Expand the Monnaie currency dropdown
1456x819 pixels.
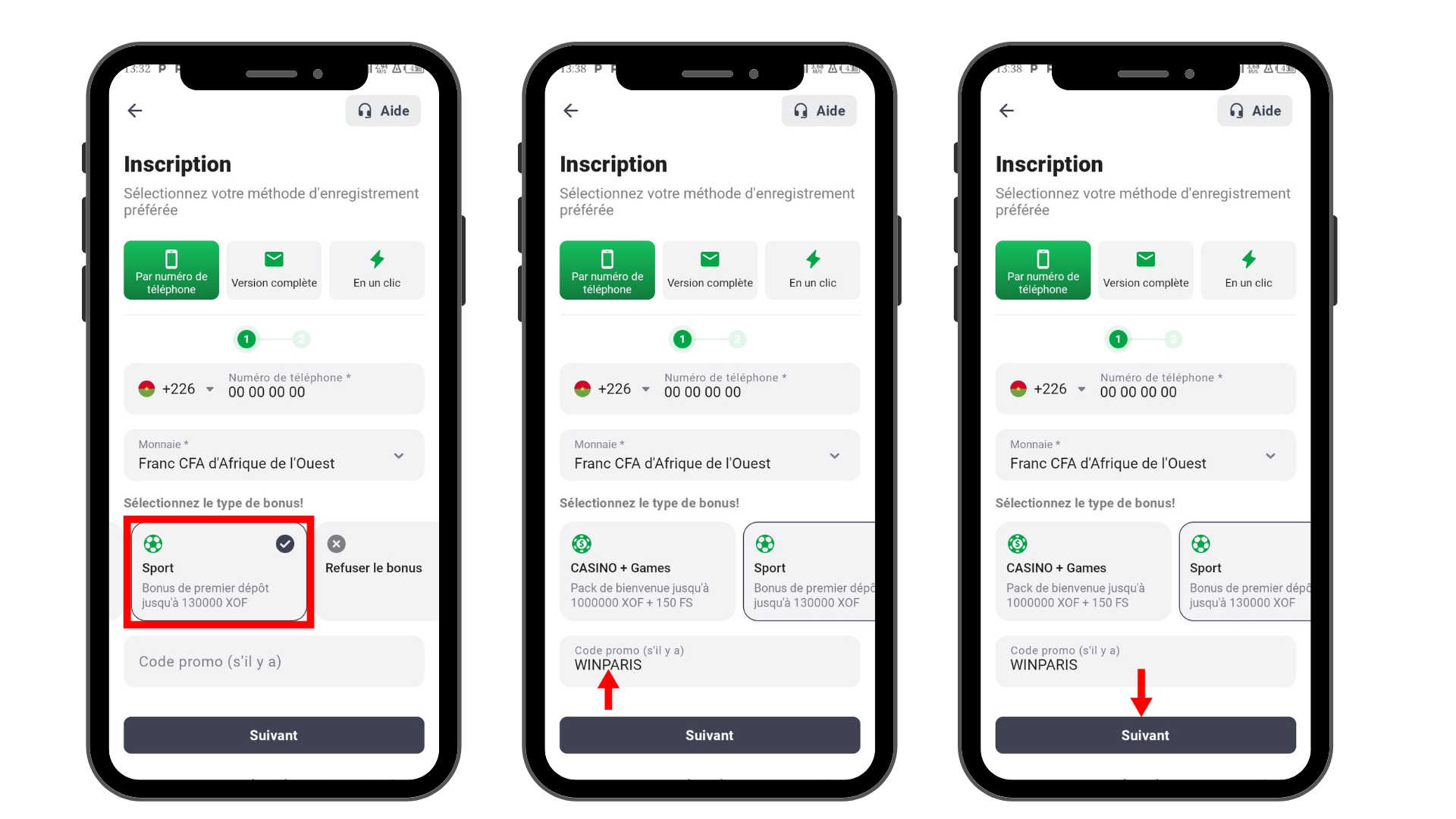coord(400,455)
